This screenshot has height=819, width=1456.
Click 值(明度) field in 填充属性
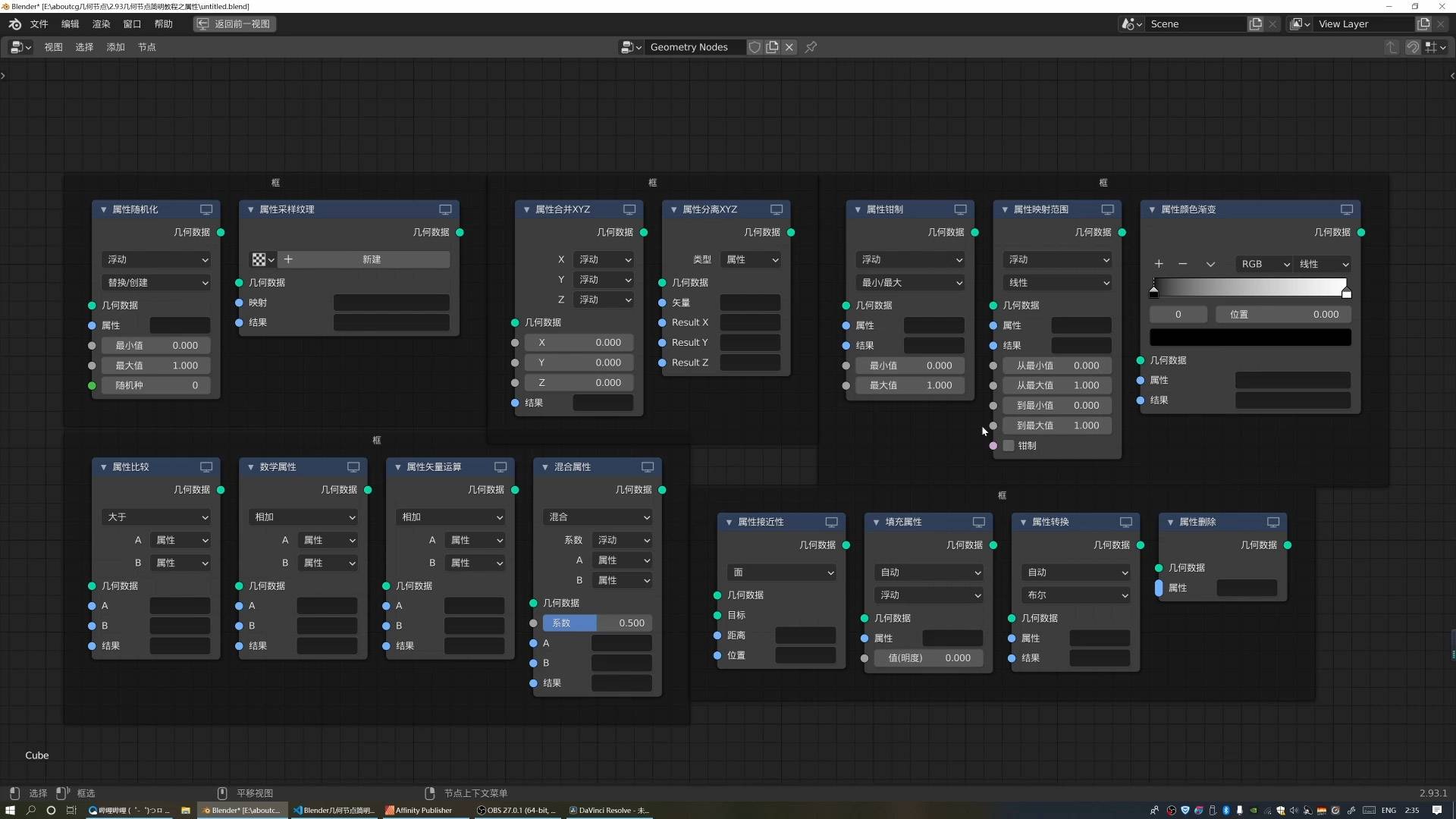point(928,658)
